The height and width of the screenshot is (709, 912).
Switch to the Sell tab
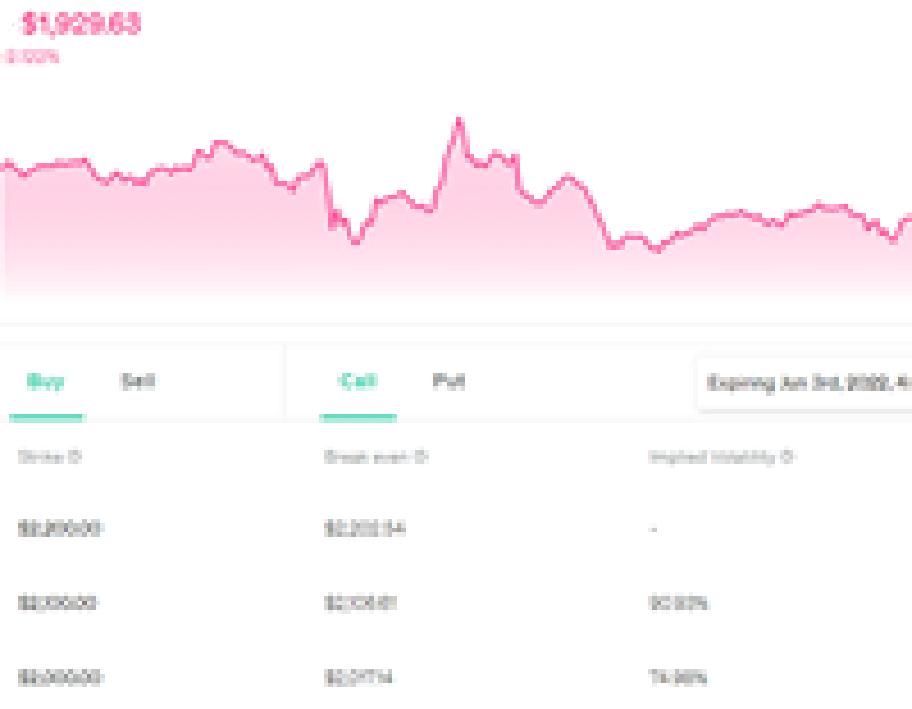(138, 381)
